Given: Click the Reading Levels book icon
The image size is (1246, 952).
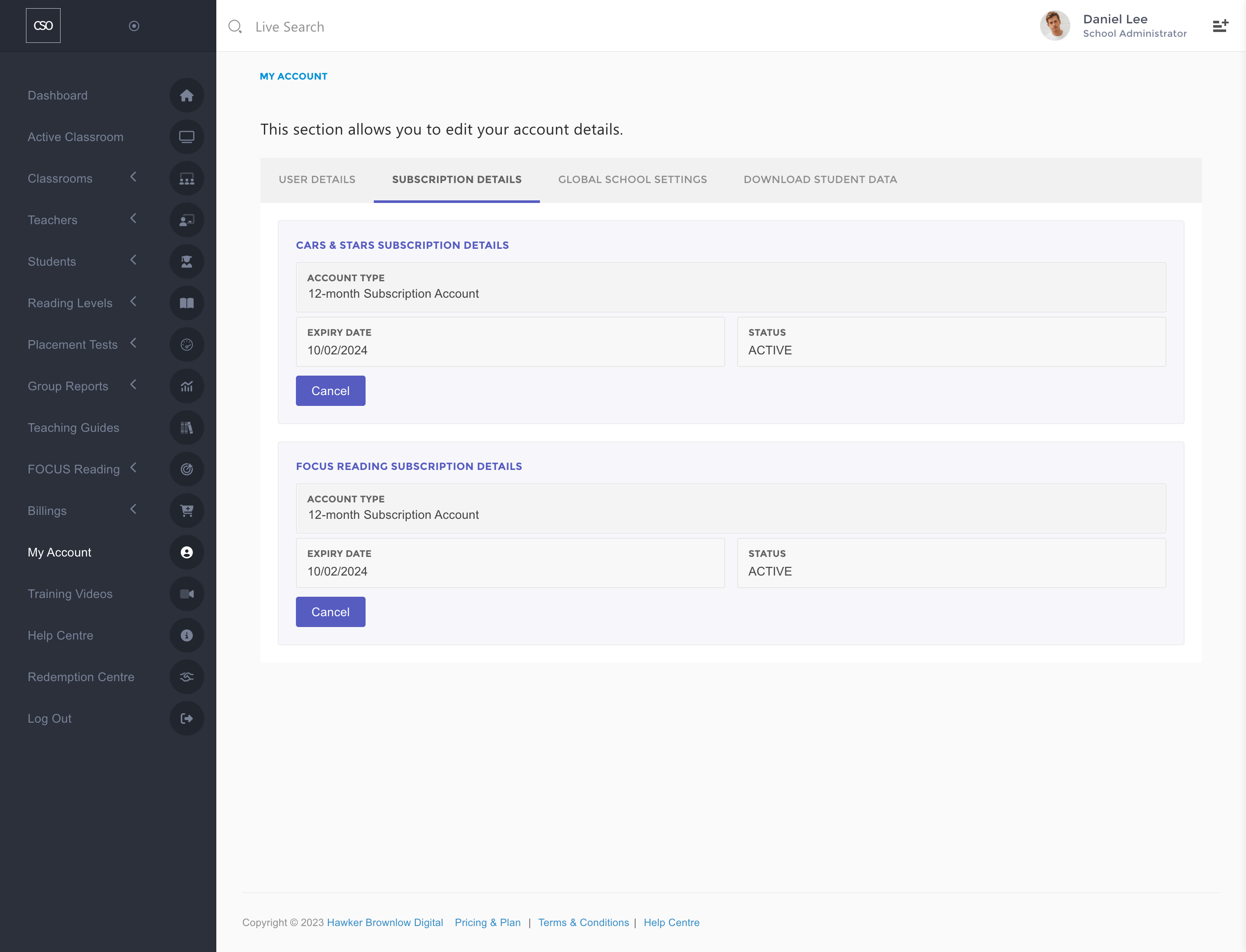Looking at the screenshot, I should pos(186,302).
